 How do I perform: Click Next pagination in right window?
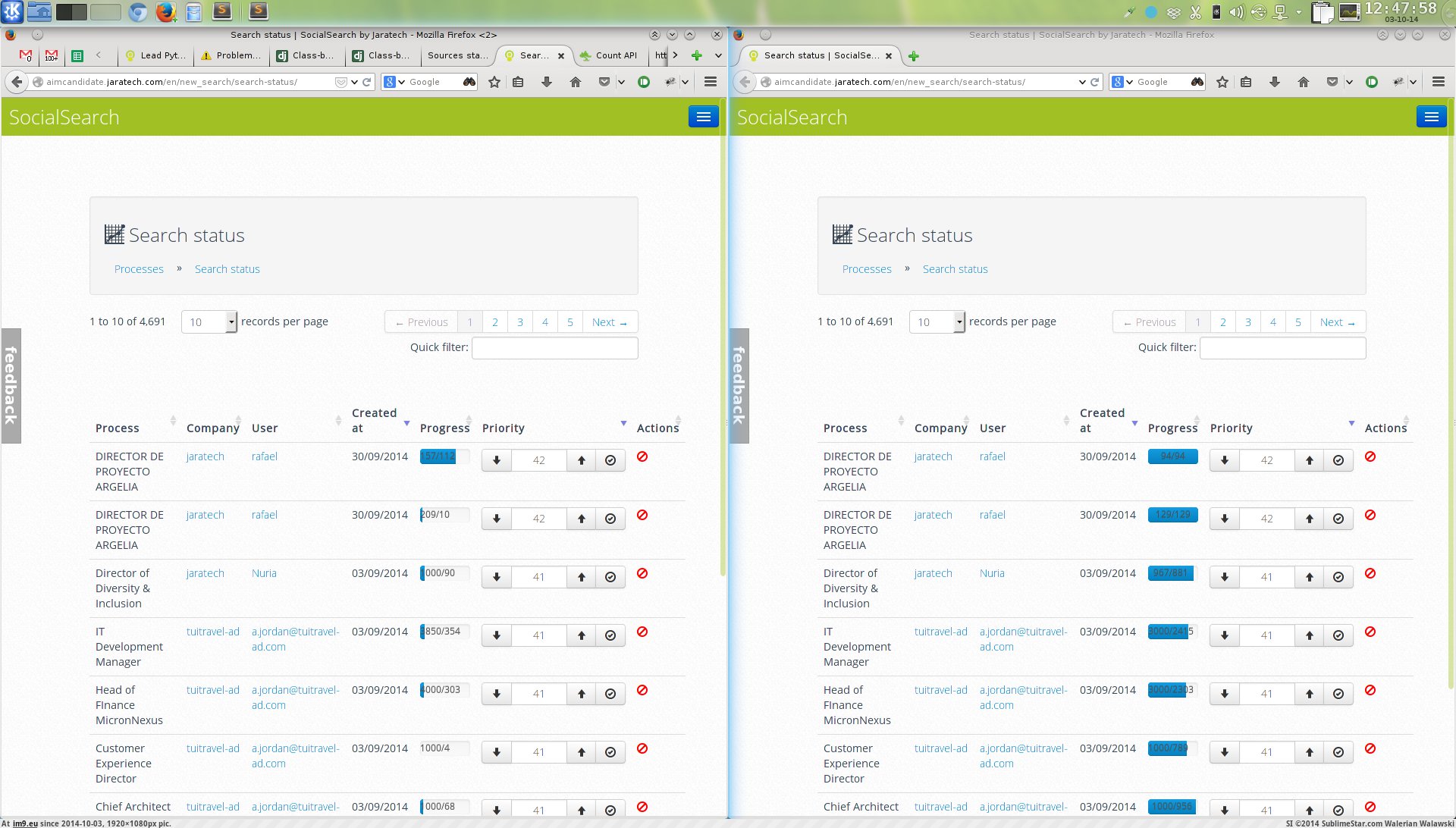coord(1338,322)
